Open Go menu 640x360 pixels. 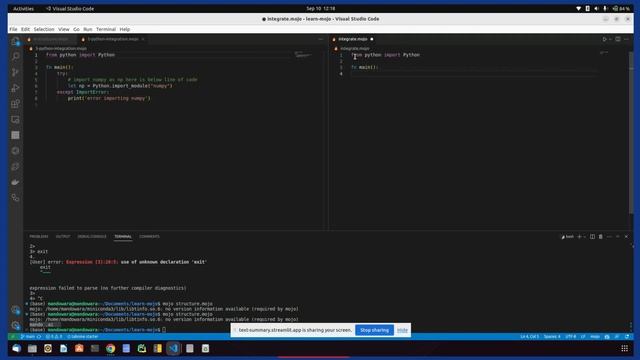[76, 29]
